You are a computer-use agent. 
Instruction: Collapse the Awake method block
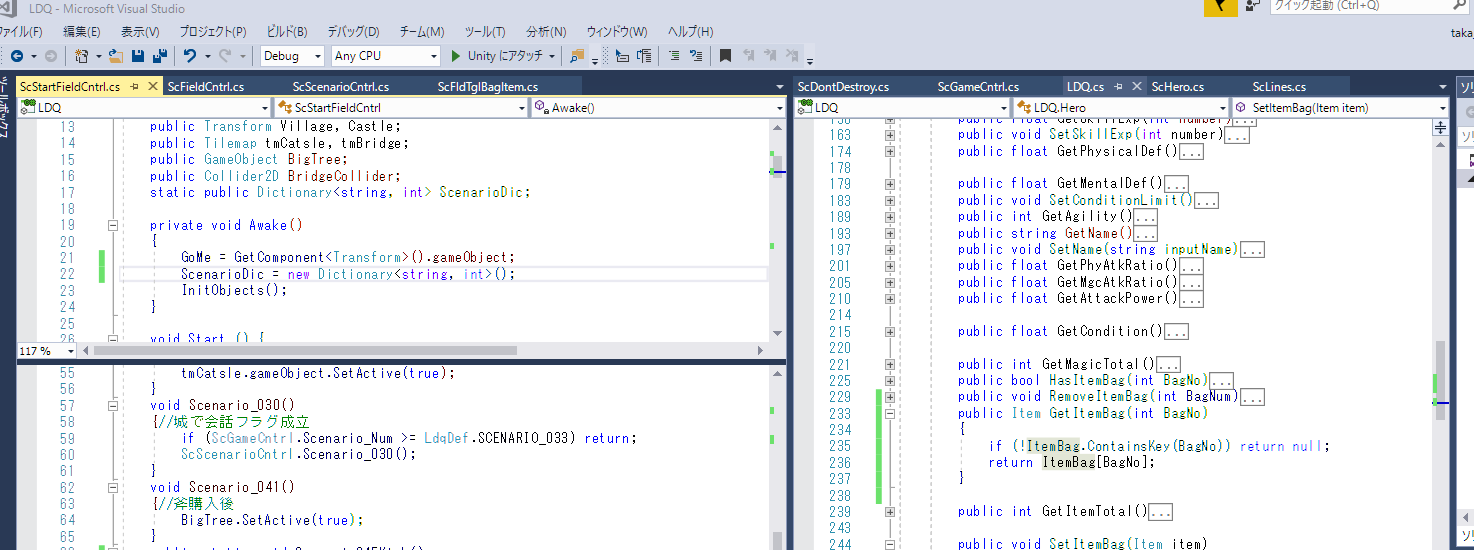tap(112, 225)
